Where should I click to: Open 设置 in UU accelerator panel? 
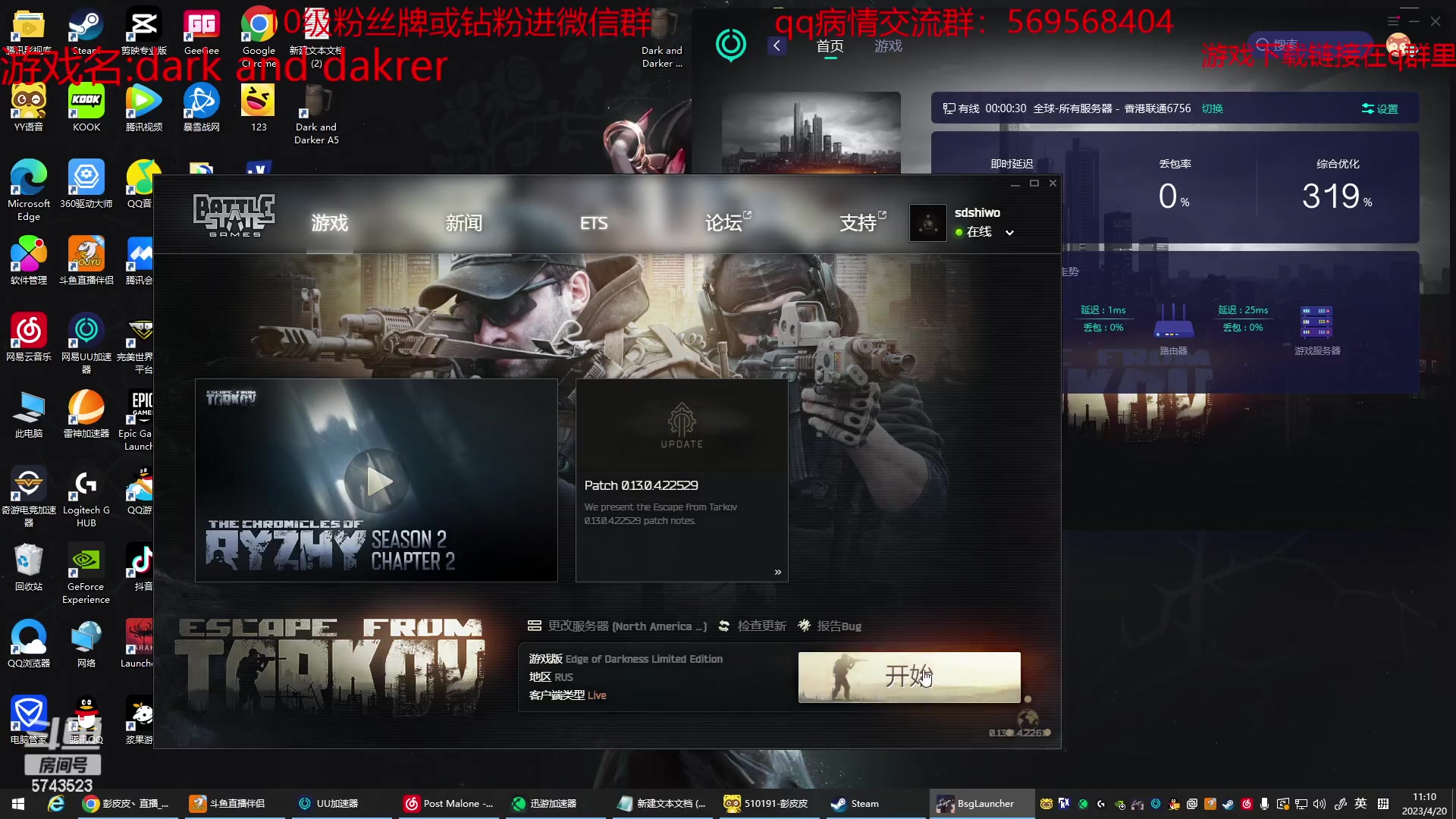point(1380,109)
